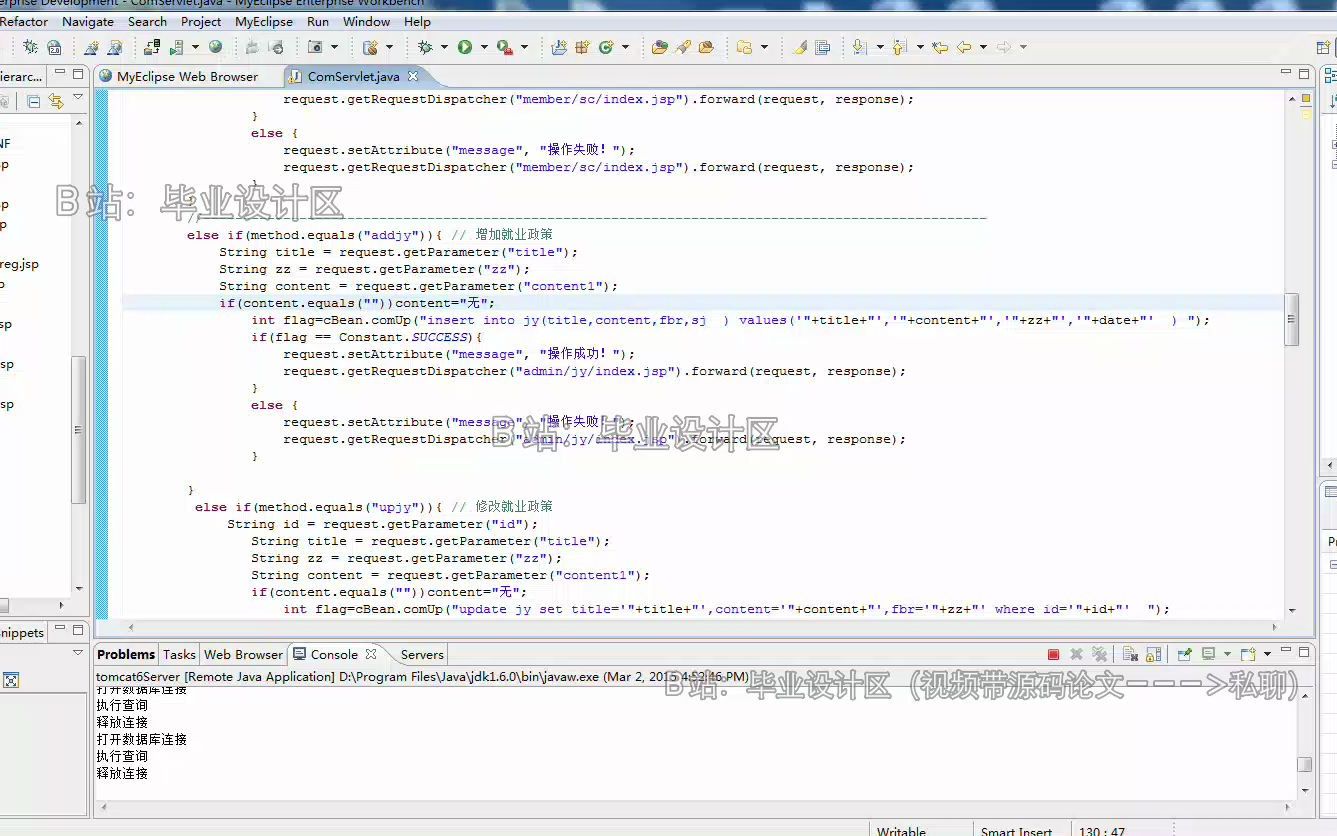Open the Project menu
The height and width of the screenshot is (836, 1337).
tap(201, 21)
